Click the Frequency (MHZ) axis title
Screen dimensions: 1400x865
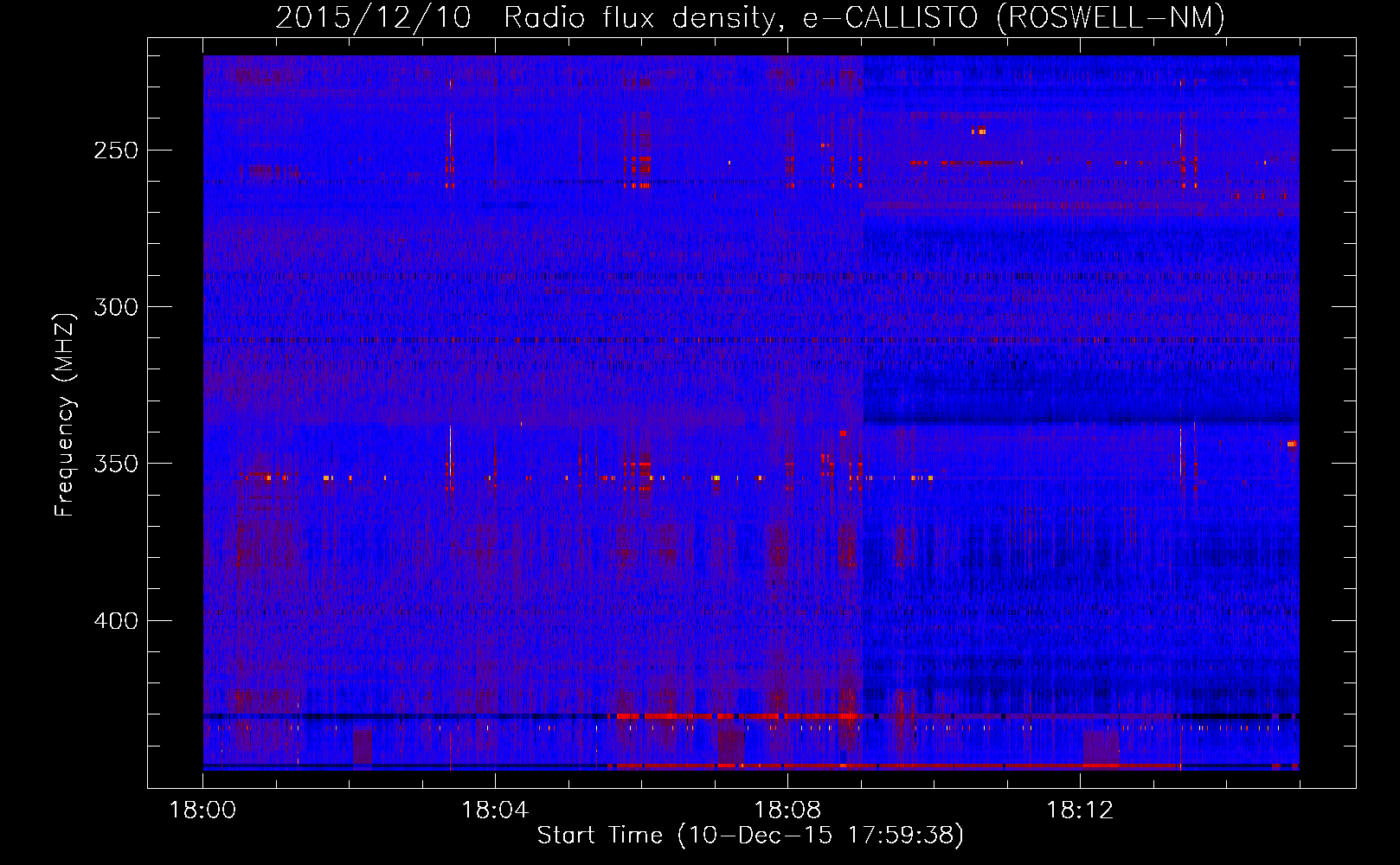pos(65,414)
